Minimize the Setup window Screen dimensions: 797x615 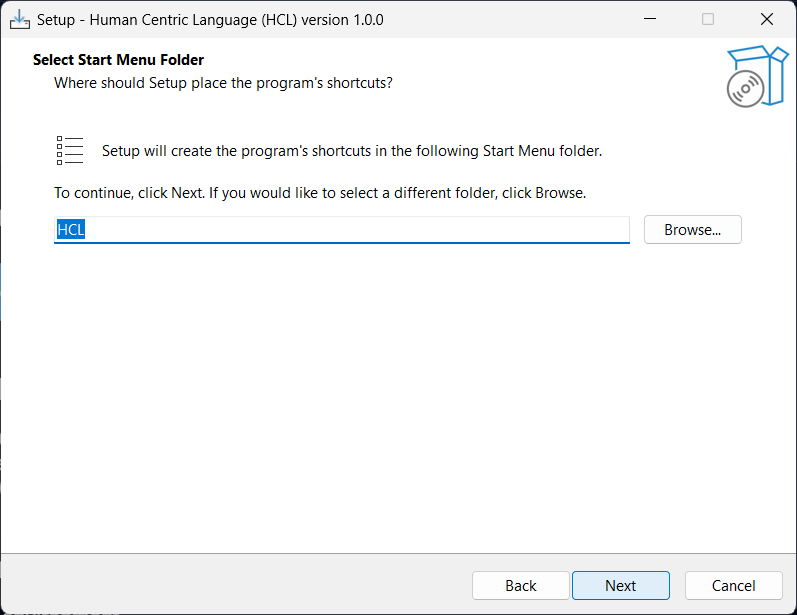[650, 19]
